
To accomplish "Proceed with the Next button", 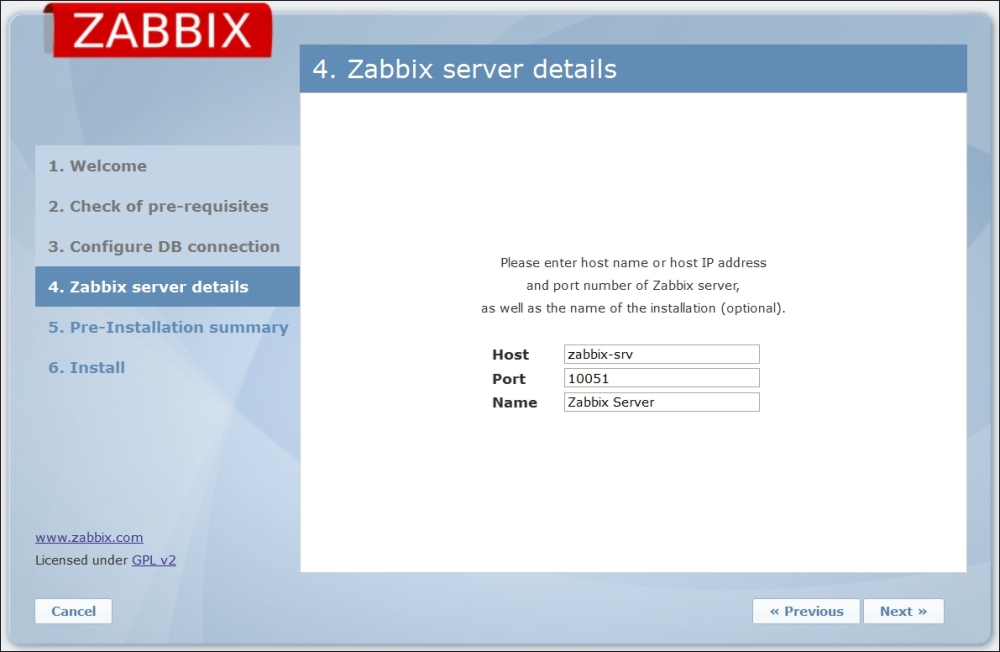I will click(x=903, y=611).
